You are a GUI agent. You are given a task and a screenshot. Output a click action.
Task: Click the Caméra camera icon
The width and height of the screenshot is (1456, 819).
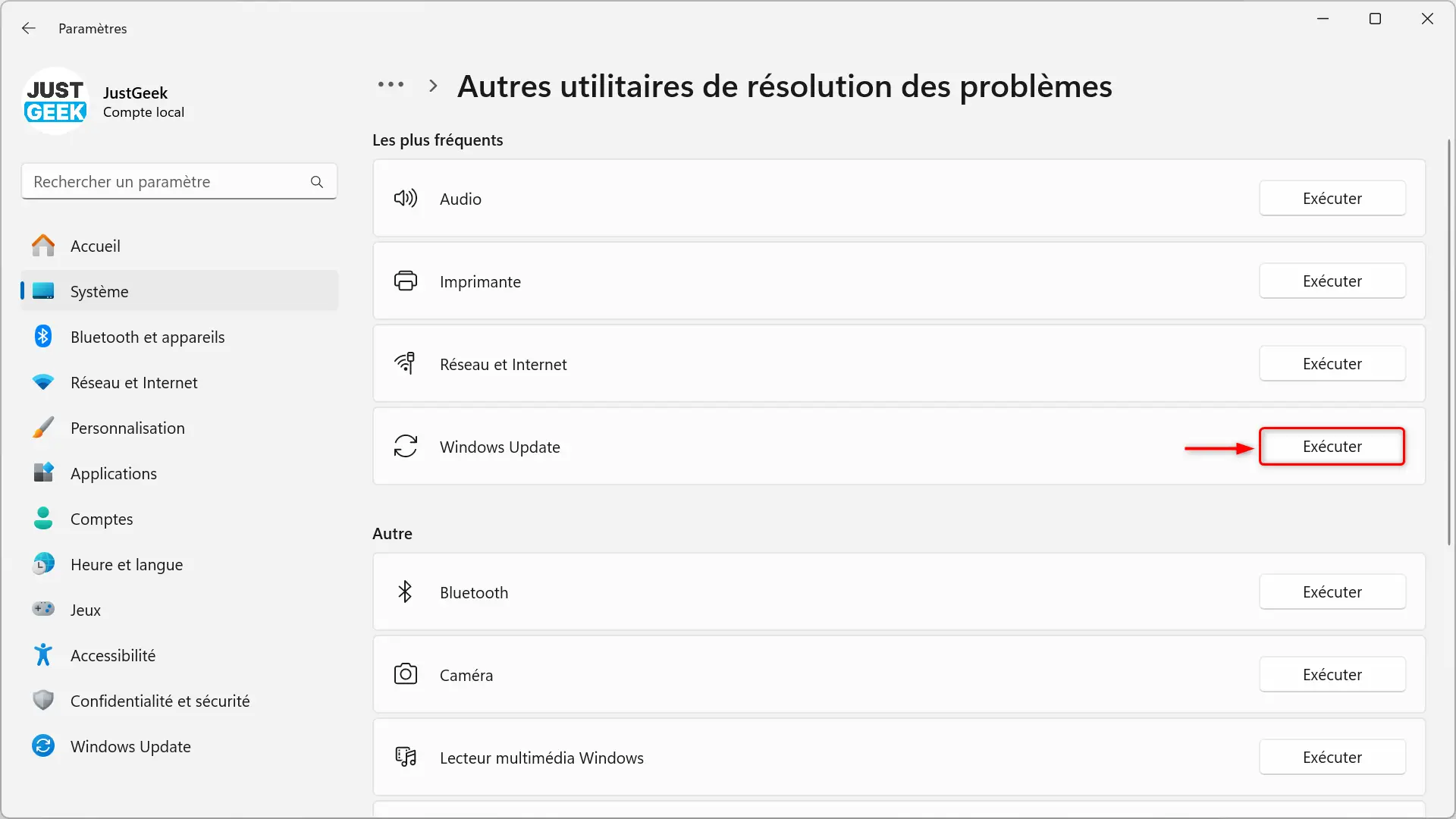coord(406,674)
